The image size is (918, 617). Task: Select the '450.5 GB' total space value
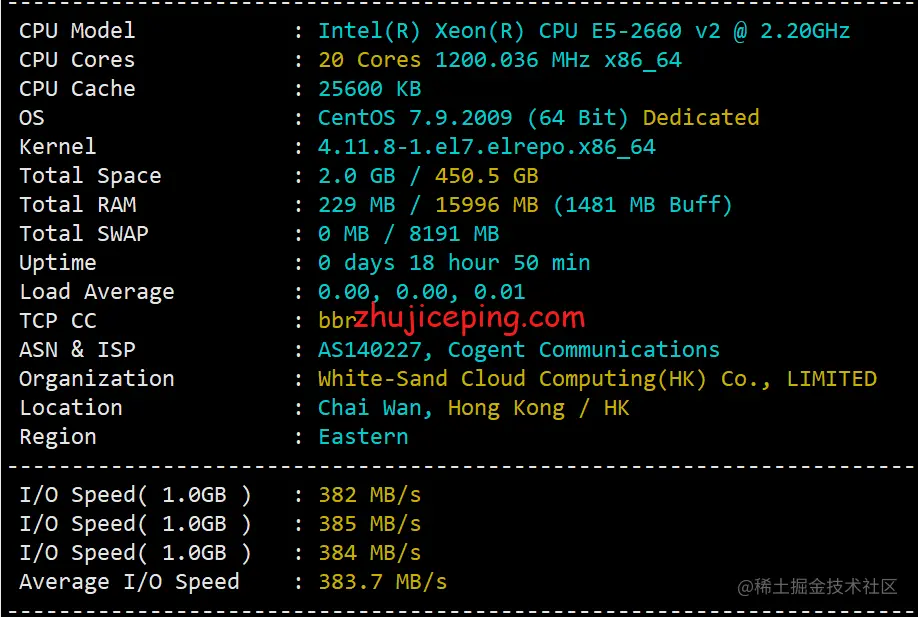coord(487,176)
